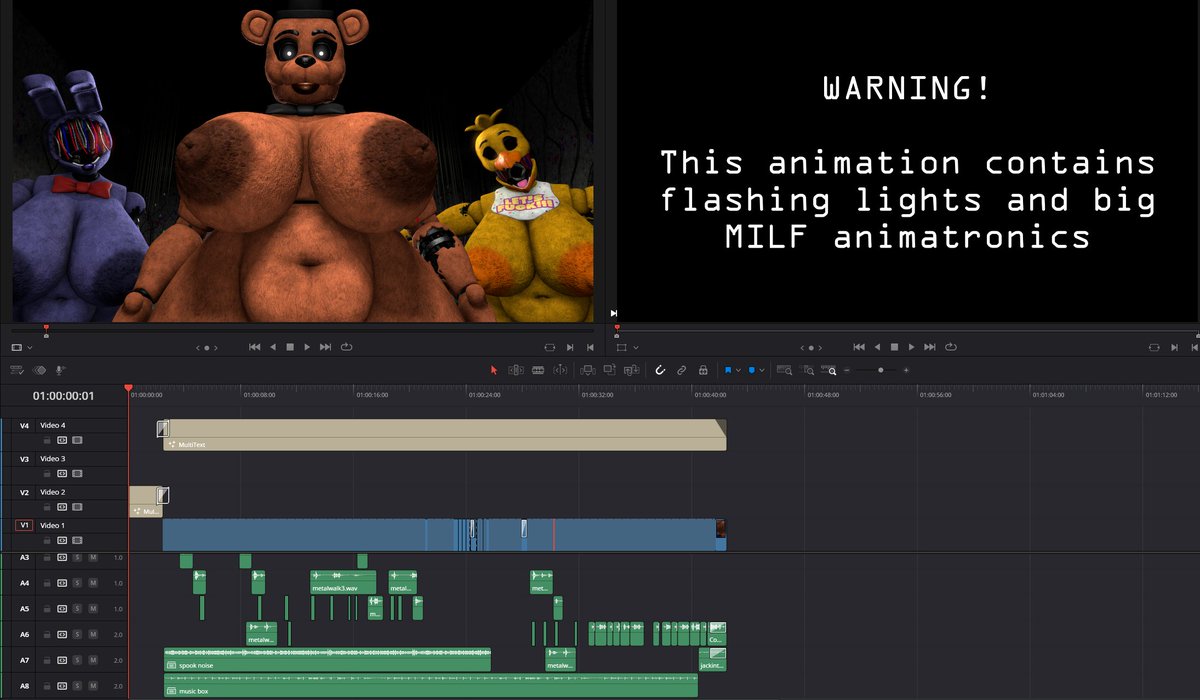Add a blue flag to clip

tap(728, 370)
